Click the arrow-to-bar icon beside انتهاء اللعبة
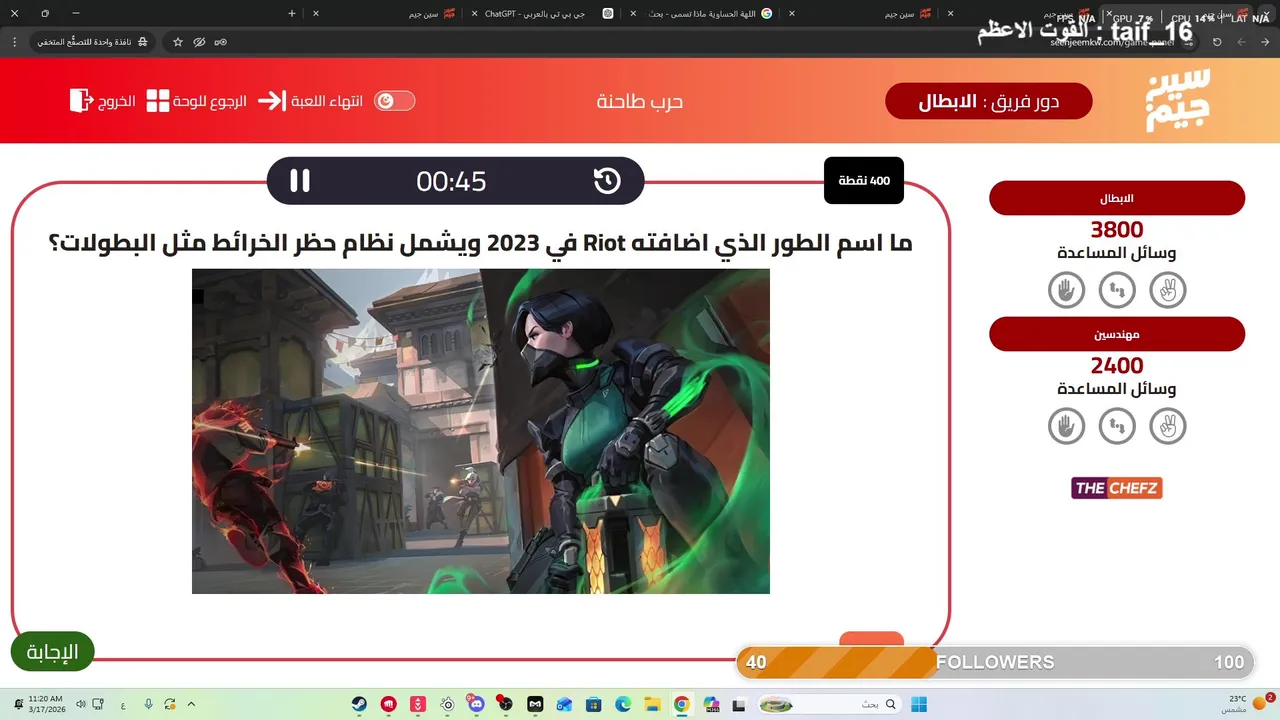This screenshot has height=720, width=1280. (x=271, y=101)
